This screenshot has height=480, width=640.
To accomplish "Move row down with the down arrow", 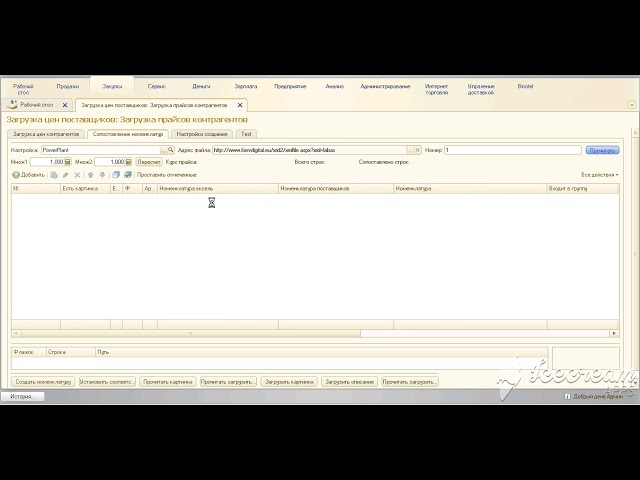I will (x=102, y=175).
